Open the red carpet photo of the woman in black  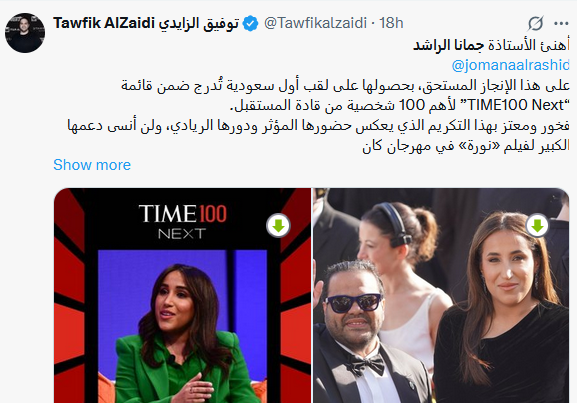point(441,296)
